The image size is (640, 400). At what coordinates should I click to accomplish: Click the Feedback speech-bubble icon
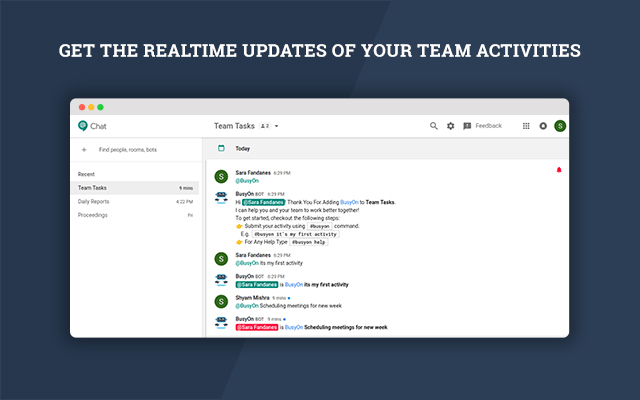pyautogui.click(x=467, y=126)
